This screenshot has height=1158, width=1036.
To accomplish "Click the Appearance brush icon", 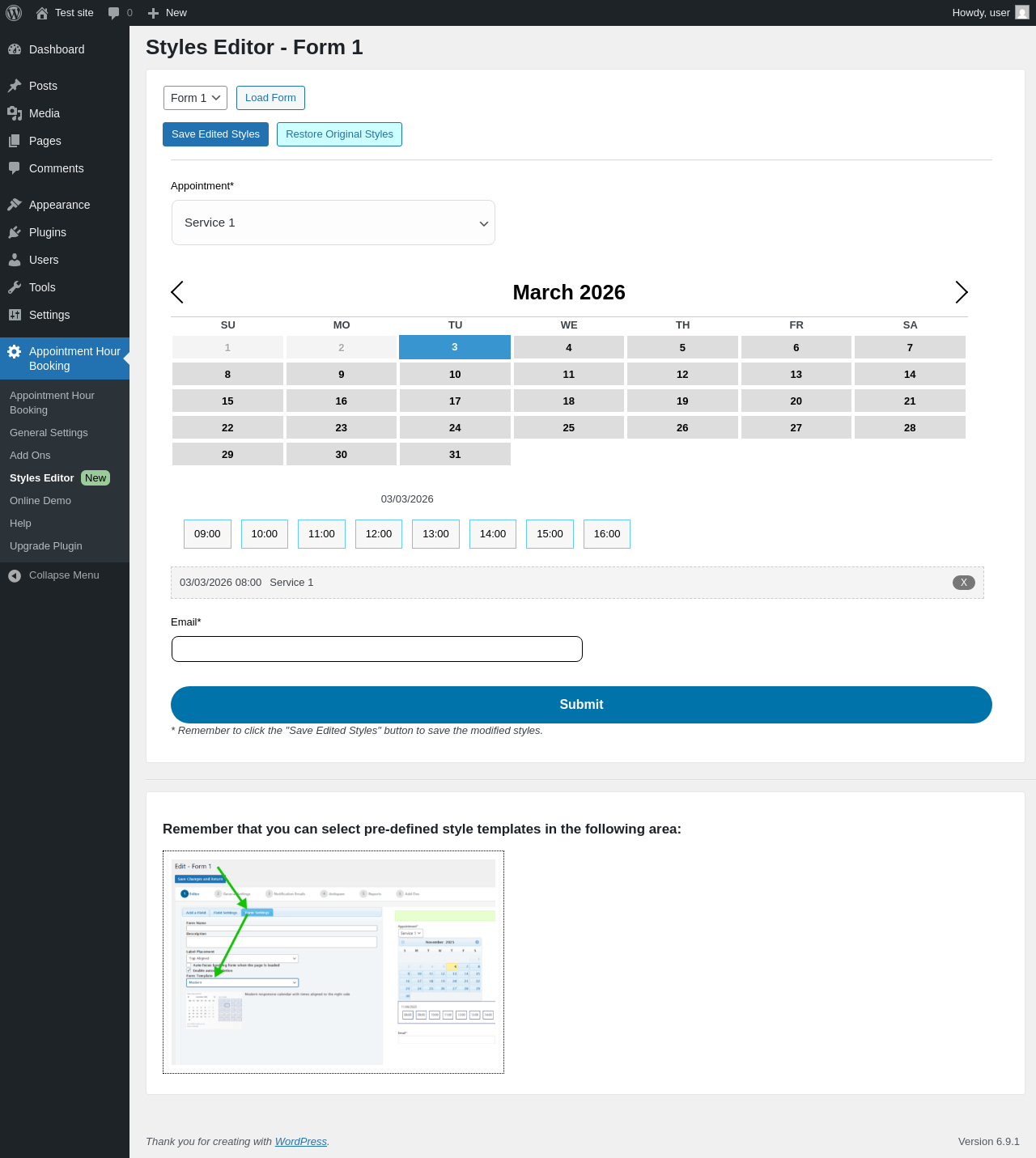I will click(x=15, y=205).
